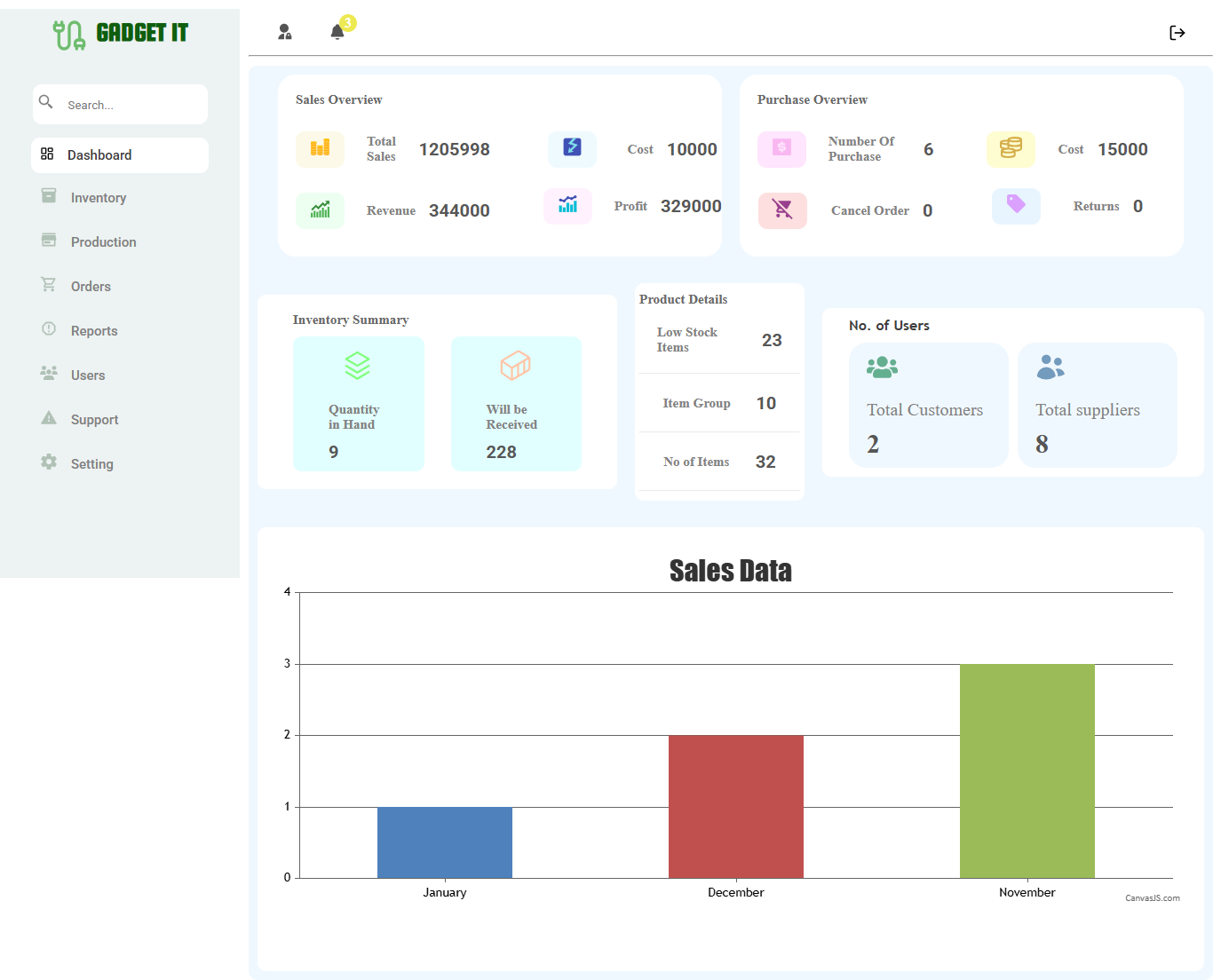
Task: Click the Total Customers group icon
Action: tap(882, 367)
